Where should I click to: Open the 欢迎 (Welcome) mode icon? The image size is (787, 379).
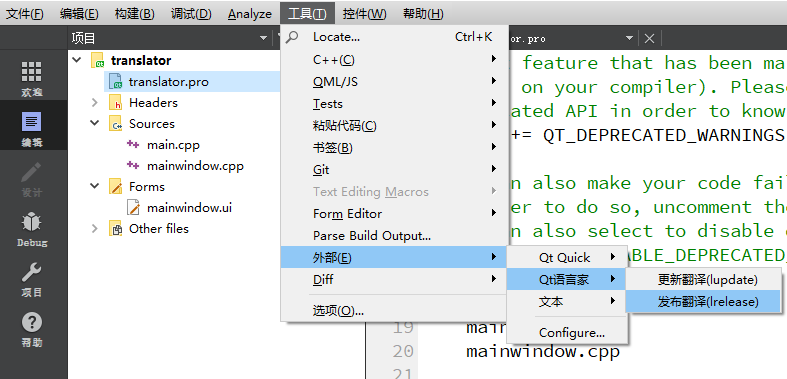pos(32,72)
